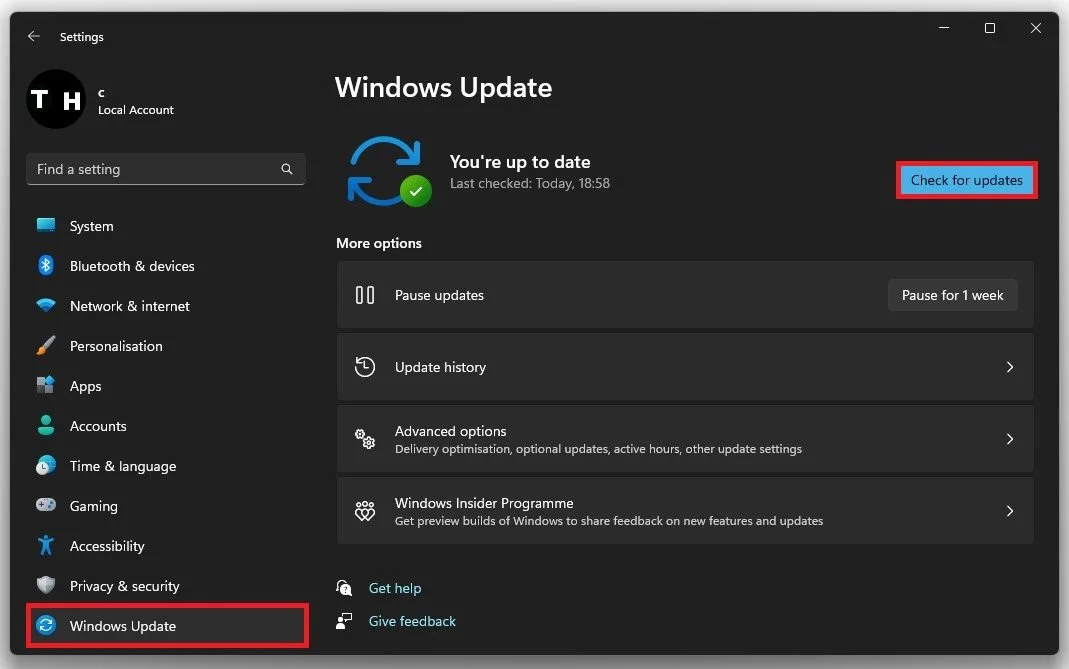Click the search magnifier icon
1069x669 pixels.
pos(287,169)
